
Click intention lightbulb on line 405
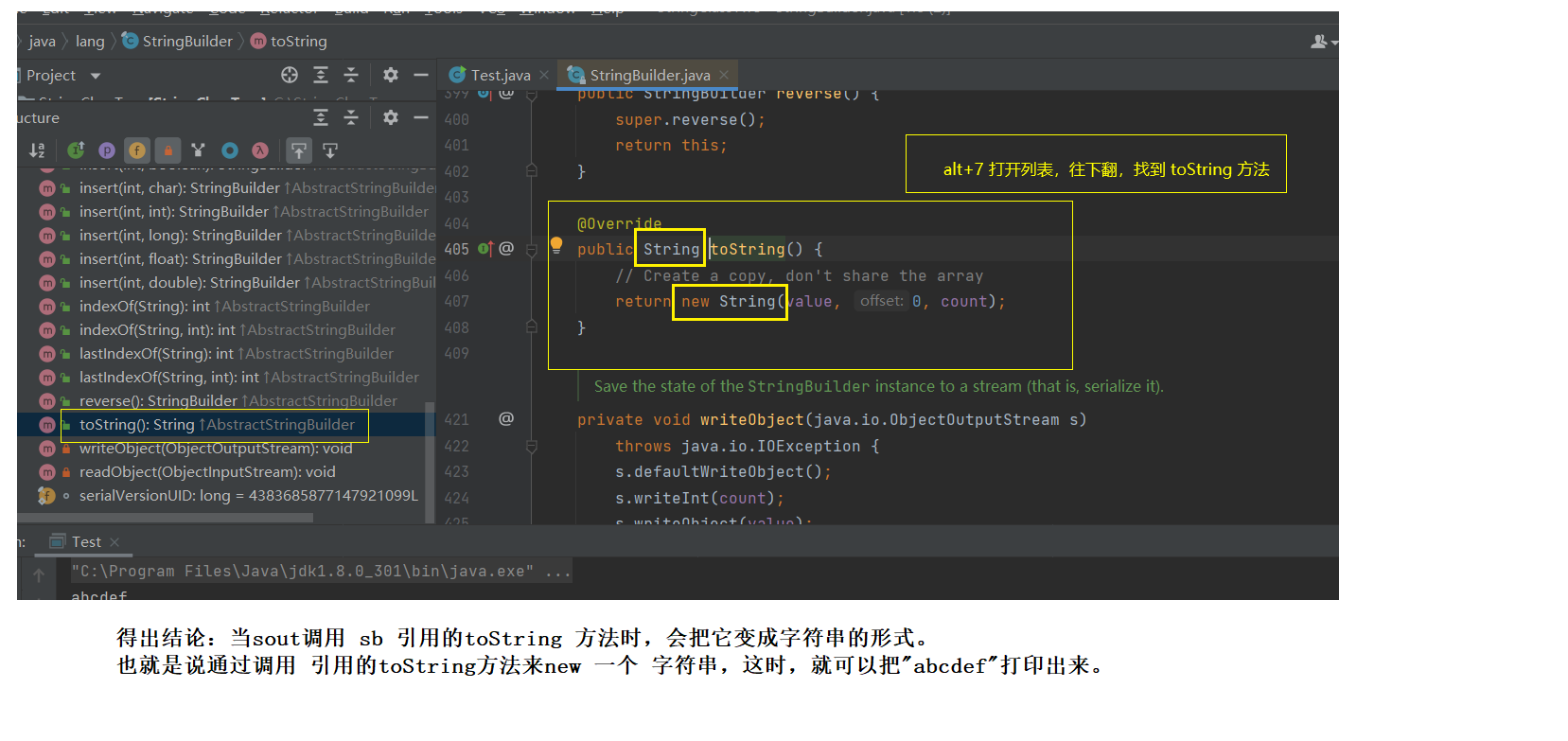click(x=556, y=245)
